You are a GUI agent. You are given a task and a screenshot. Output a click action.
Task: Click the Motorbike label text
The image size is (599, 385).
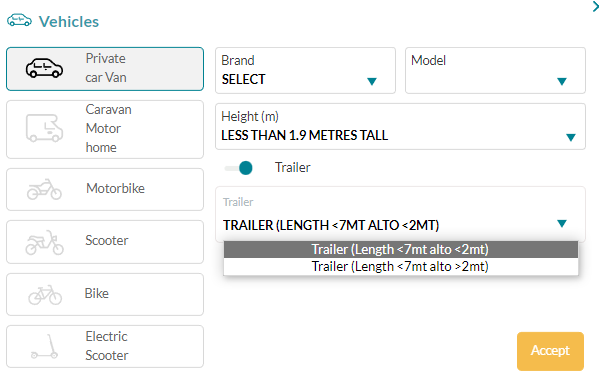click(115, 188)
